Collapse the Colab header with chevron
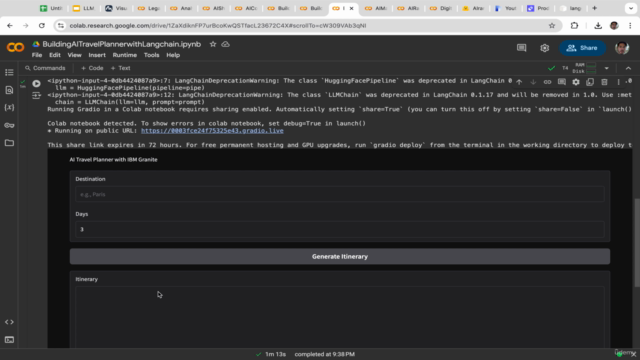The height and width of the screenshot is (360, 640). coord(628,68)
